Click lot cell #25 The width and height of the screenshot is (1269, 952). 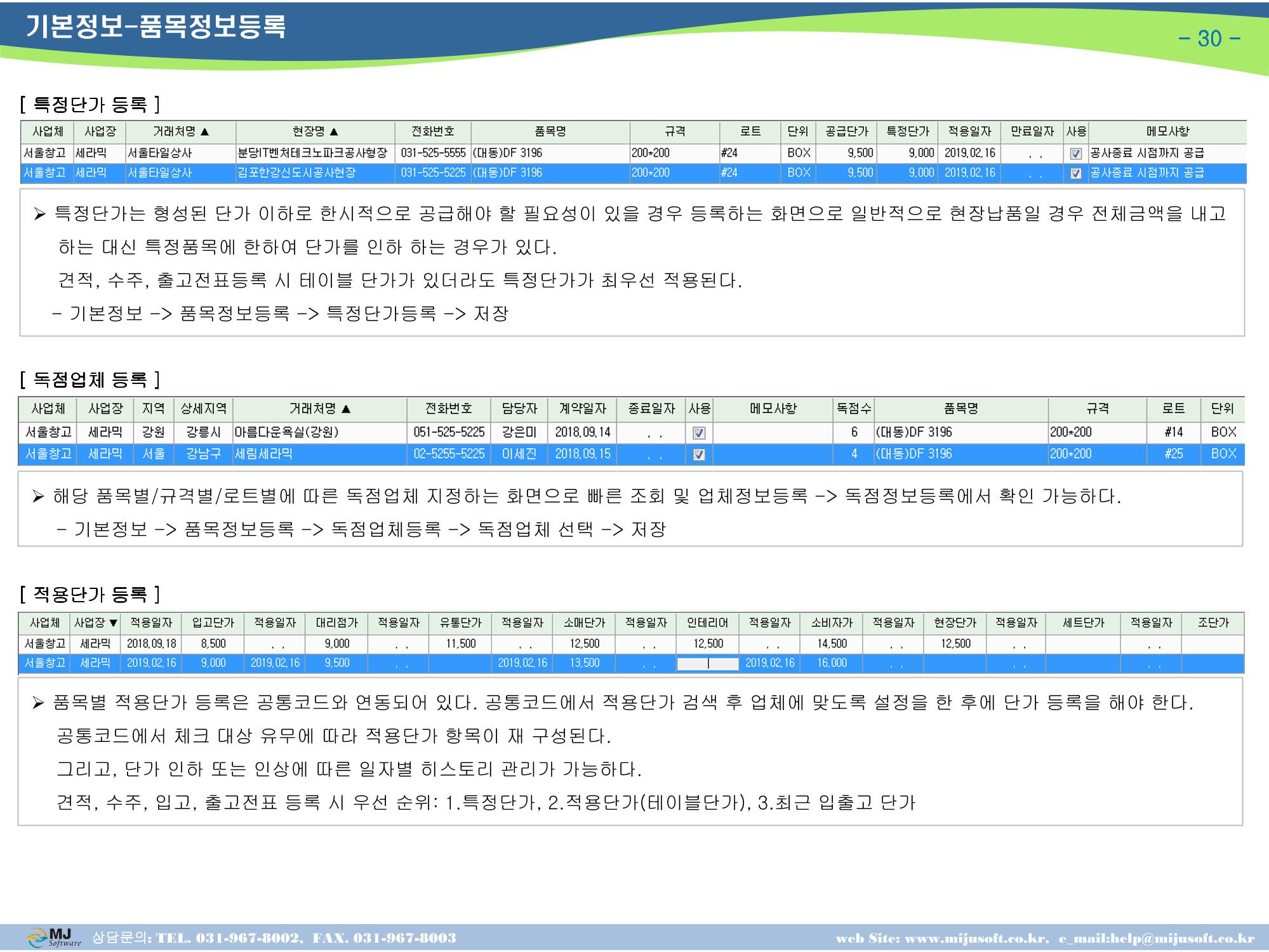(1174, 454)
